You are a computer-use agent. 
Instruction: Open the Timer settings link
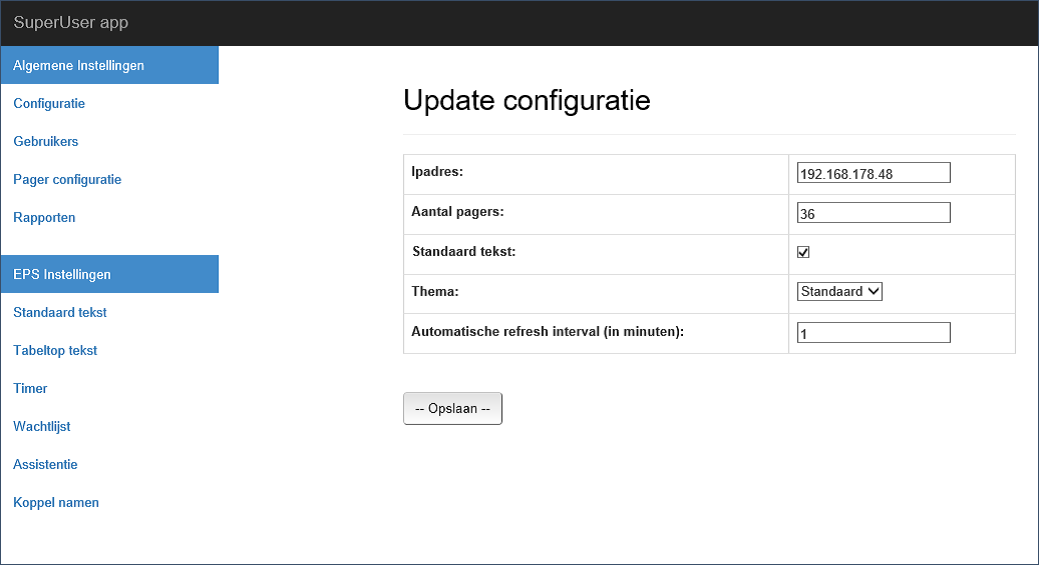coord(30,389)
